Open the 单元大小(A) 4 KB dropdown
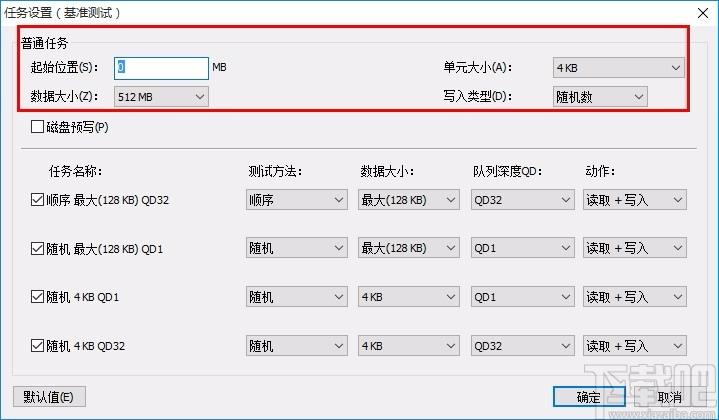719x420 pixels. pyautogui.click(x=619, y=68)
